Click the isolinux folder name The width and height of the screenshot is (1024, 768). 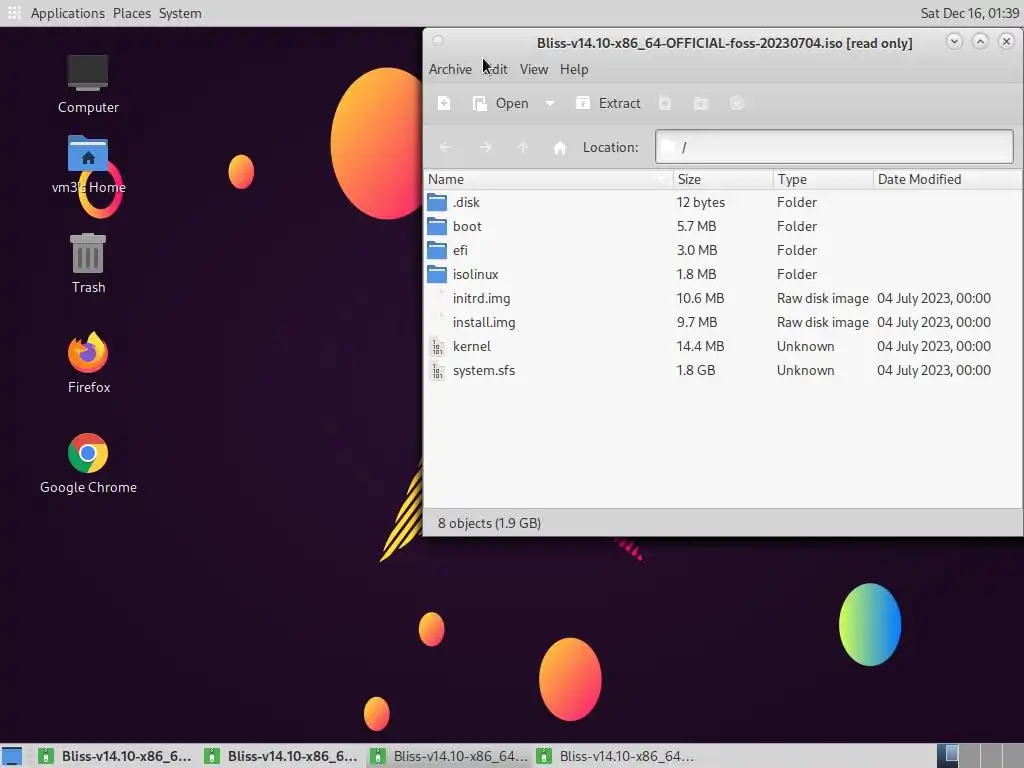475,274
